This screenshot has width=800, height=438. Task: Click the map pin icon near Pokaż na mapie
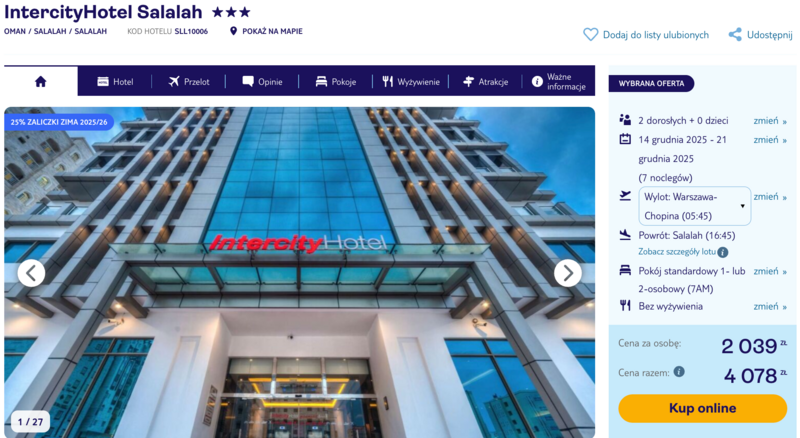233,31
